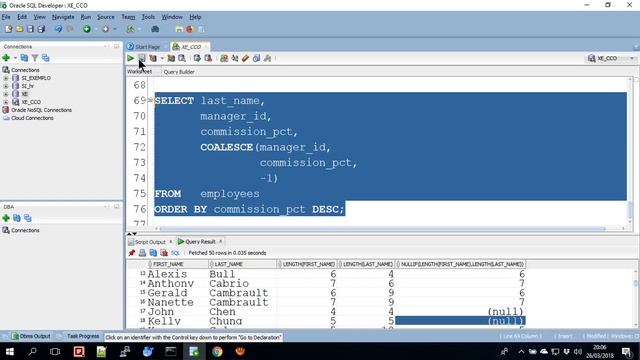The image size is (640, 360).
Task: Pin the query result with red pin icon
Action: 131,253
